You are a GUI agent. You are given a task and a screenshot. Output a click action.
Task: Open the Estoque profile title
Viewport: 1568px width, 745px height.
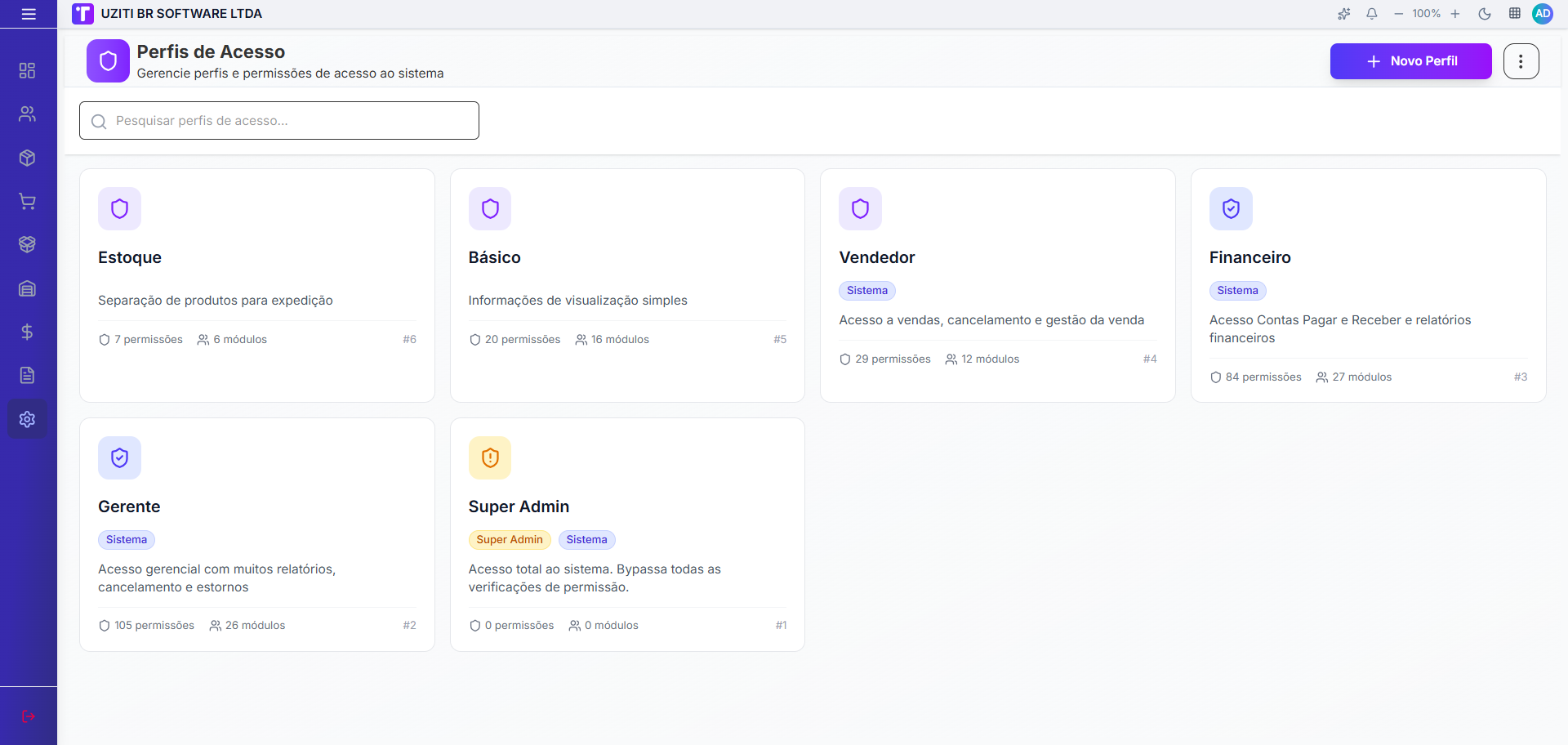click(x=130, y=258)
